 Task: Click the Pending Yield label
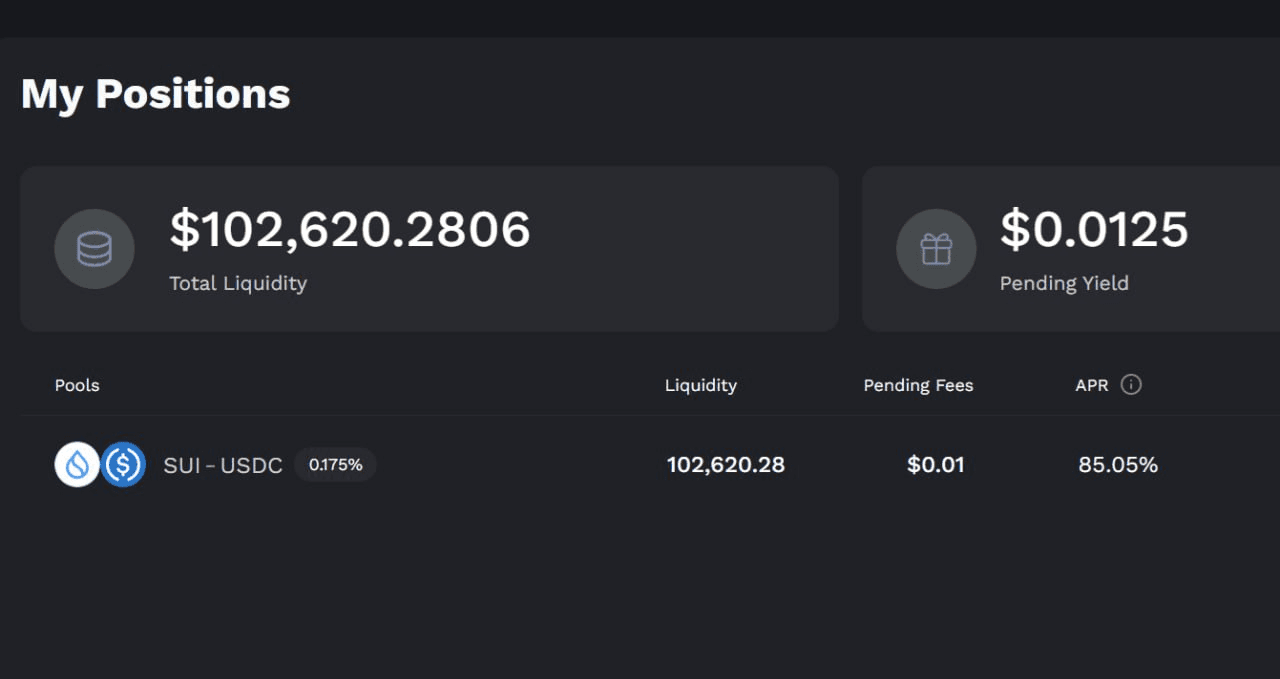1064,284
